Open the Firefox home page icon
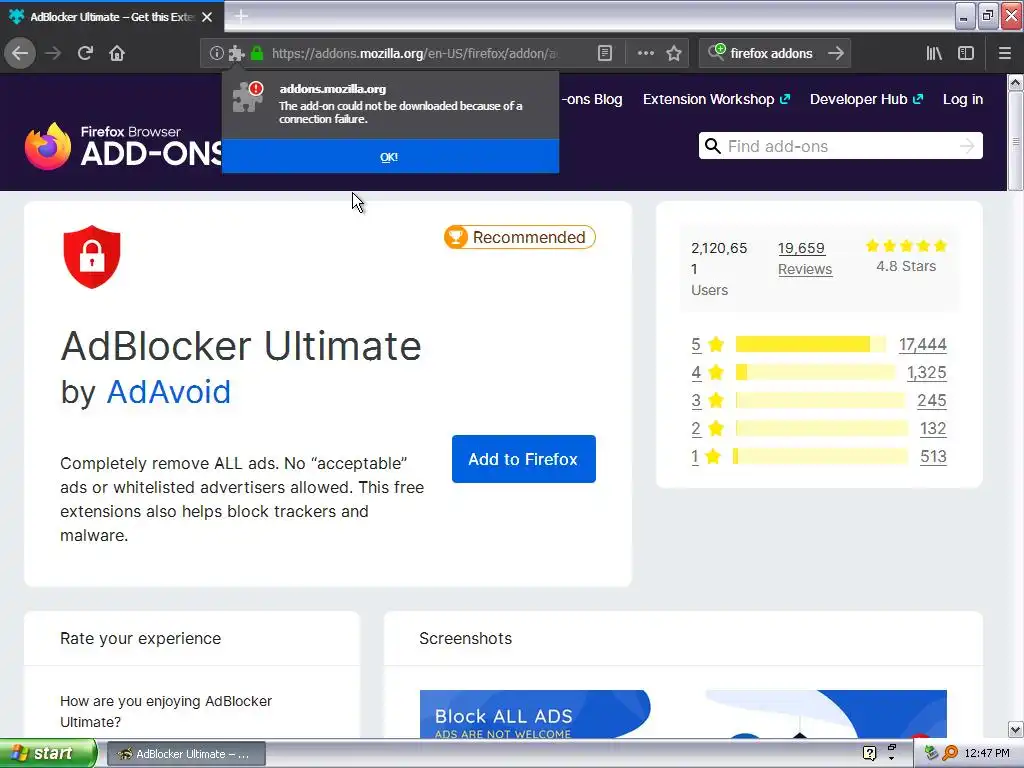This screenshot has height=768, width=1024. point(117,53)
